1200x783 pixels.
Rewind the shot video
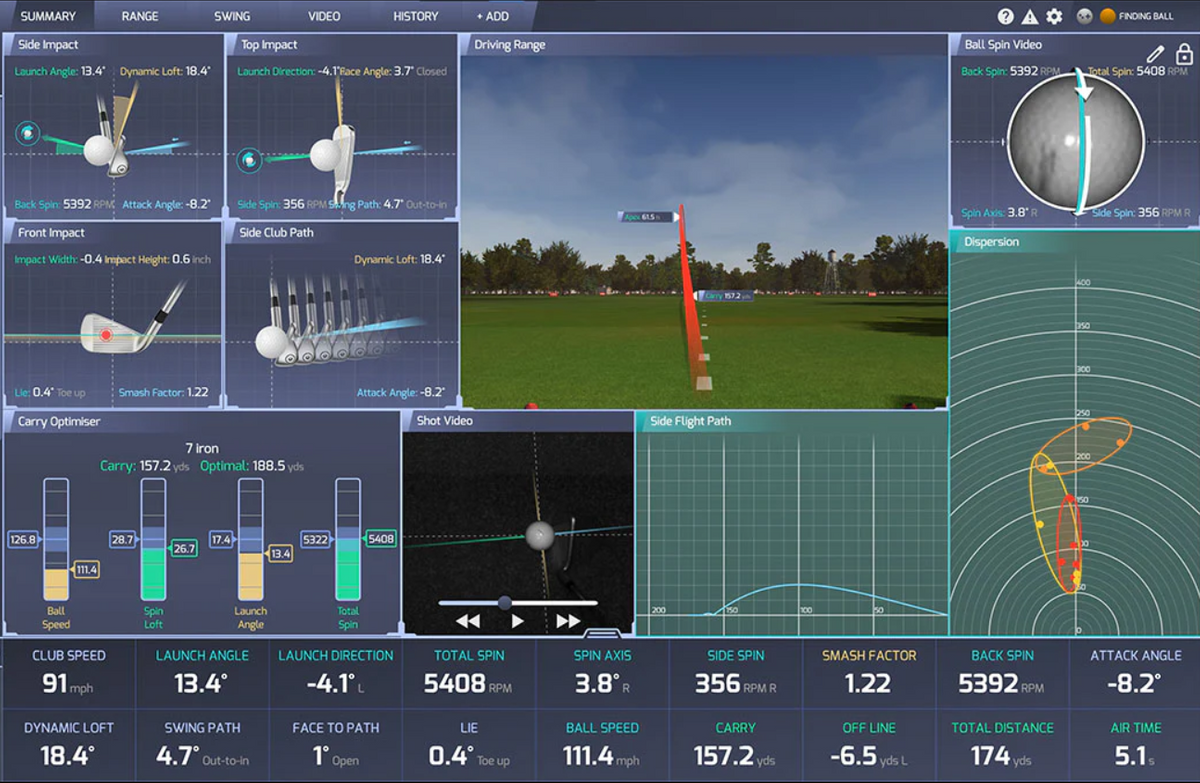click(x=467, y=621)
